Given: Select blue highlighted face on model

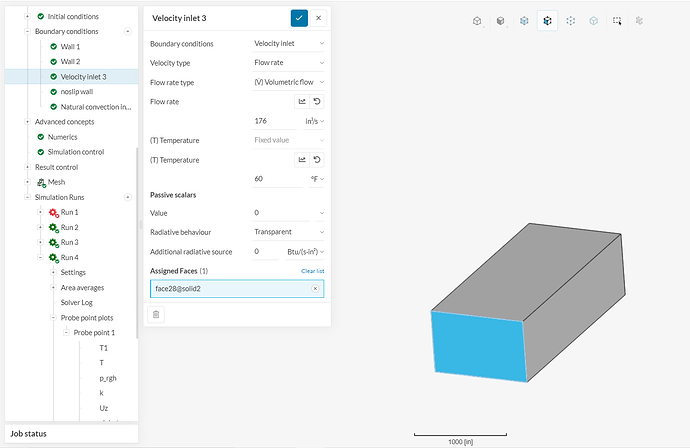Looking at the screenshot, I should pos(479,346).
